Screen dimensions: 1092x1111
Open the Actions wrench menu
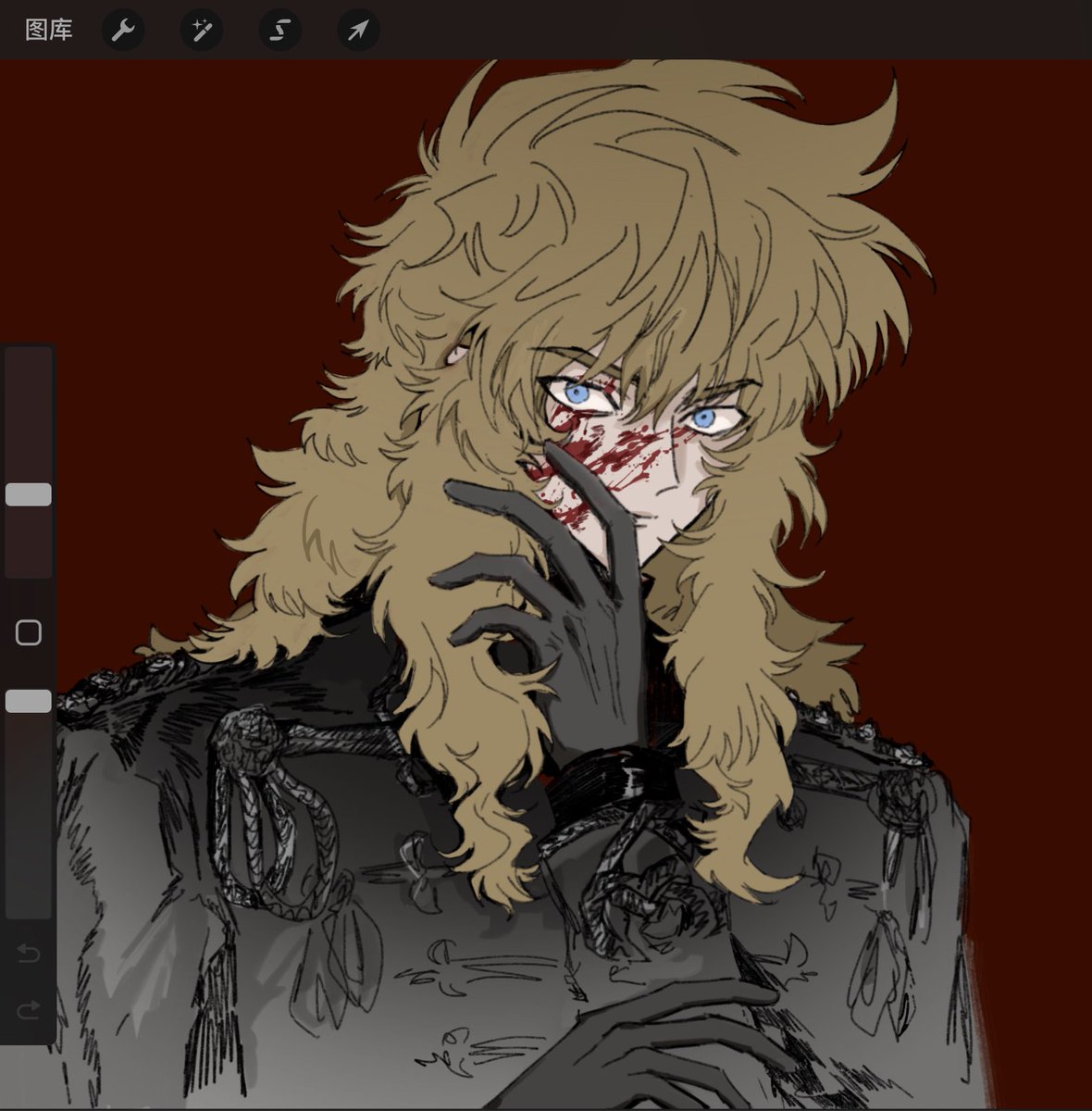coord(122,31)
